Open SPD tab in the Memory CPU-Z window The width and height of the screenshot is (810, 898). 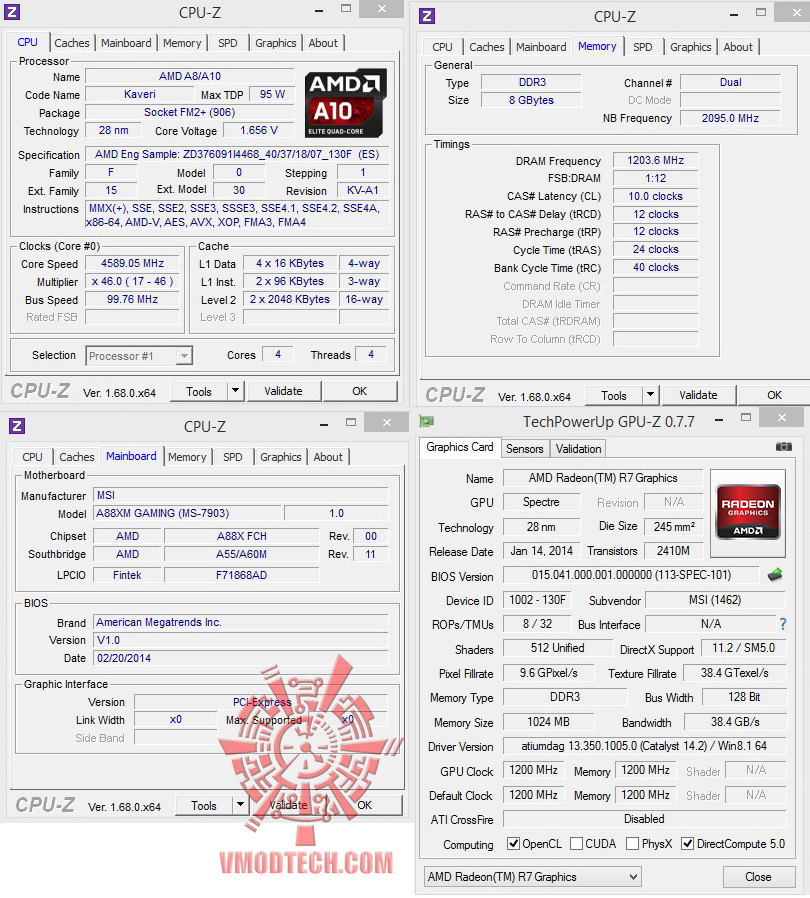(642, 47)
